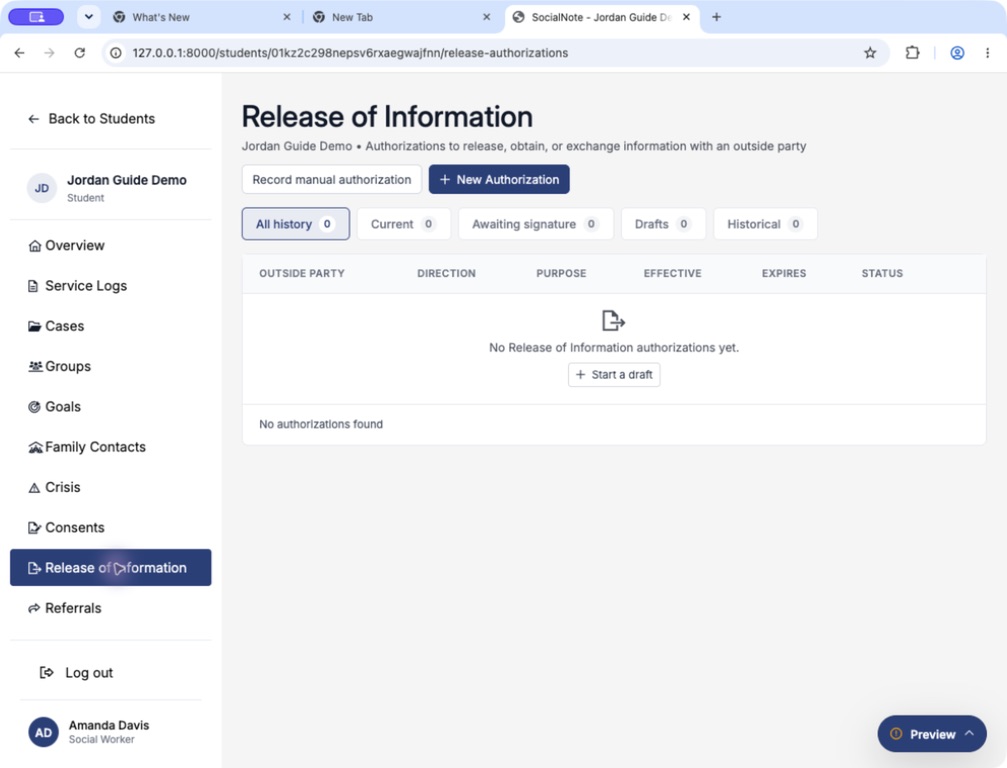1007x768 pixels.
Task: Click the JD student avatar
Action: pyautogui.click(x=42, y=188)
